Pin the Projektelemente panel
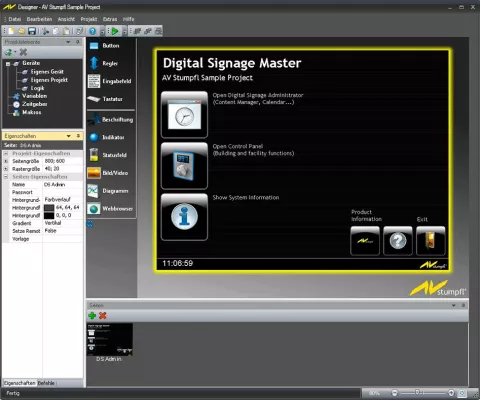 (78, 42)
